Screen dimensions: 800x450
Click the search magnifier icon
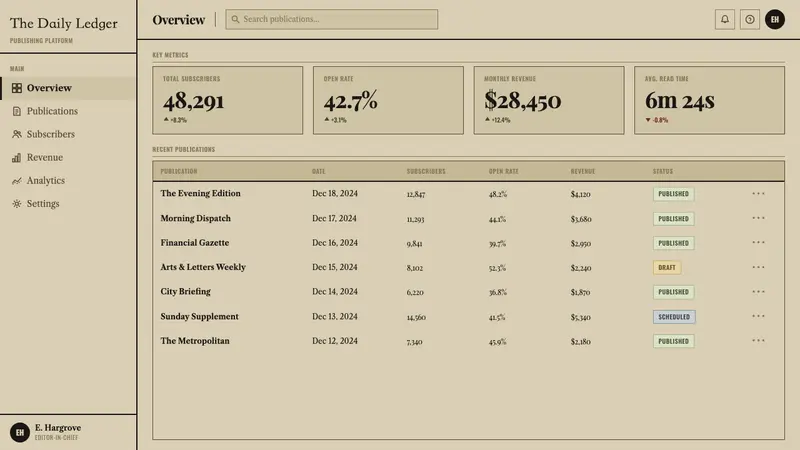click(x=235, y=19)
